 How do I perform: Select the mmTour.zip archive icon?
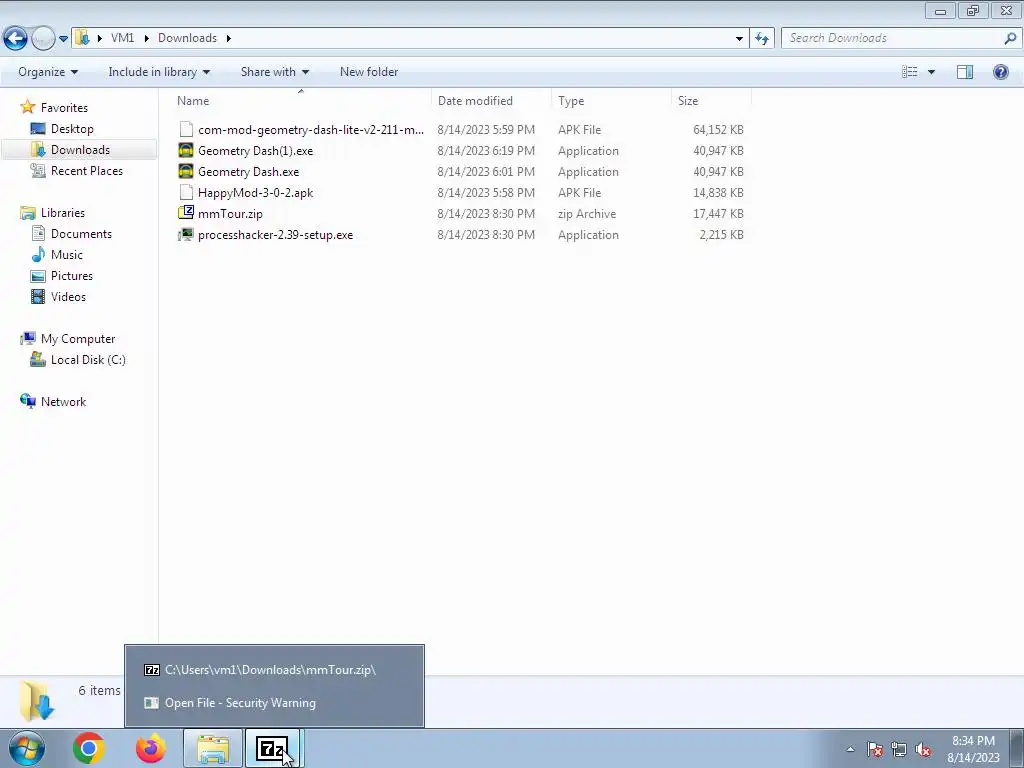click(185, 214)
